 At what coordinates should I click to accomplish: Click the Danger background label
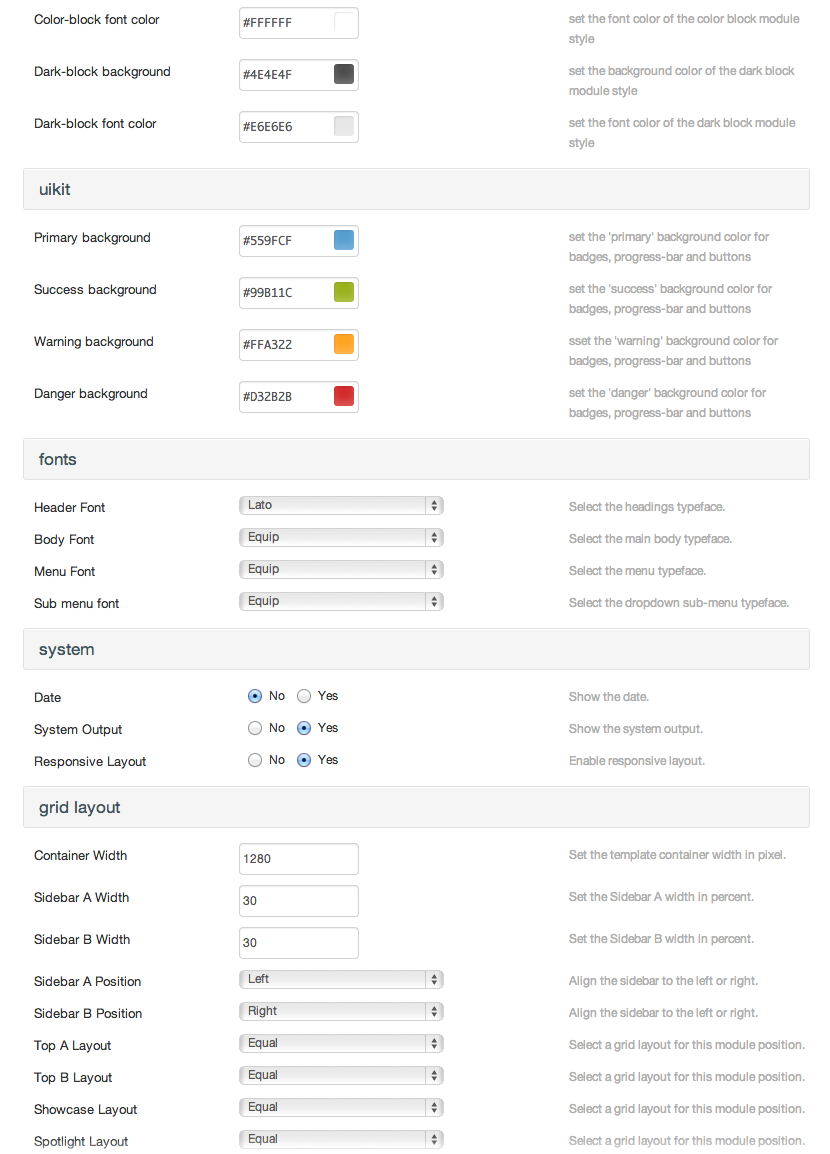tap(91, 394)
